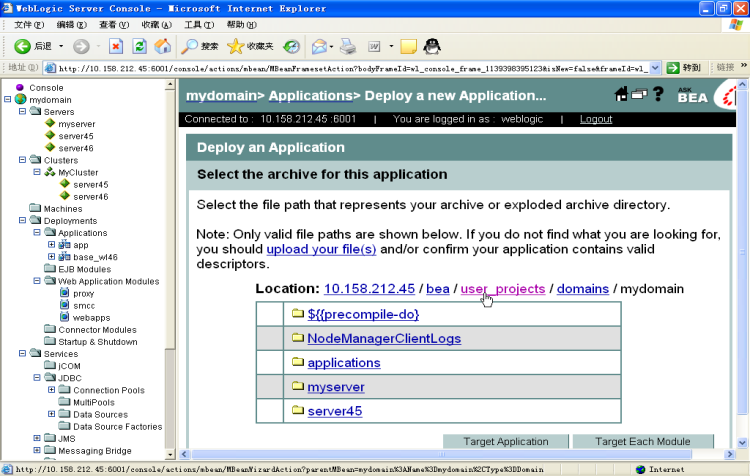Click the myserver folder icon in table
Screen dimensions: 750x476
click(298, 386)
